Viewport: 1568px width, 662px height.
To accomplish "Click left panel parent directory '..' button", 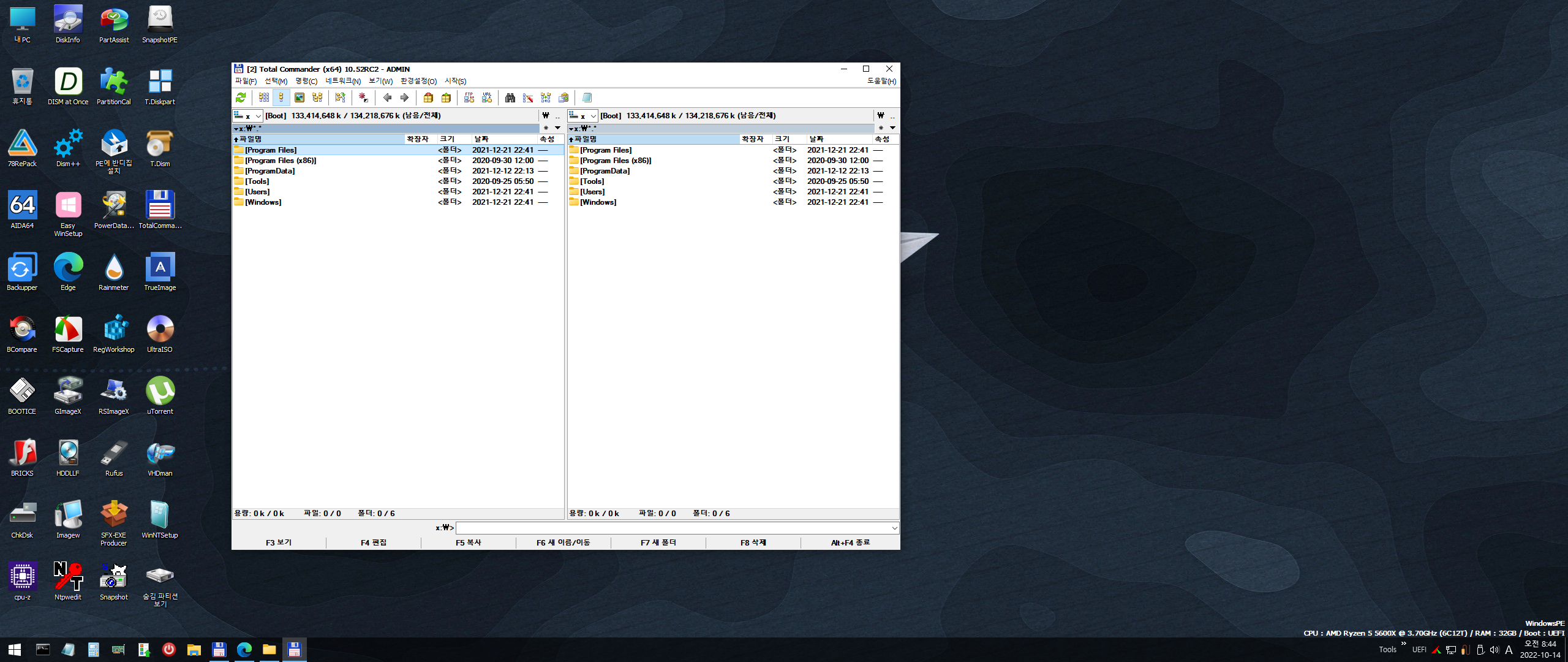I will pos(557,116).
